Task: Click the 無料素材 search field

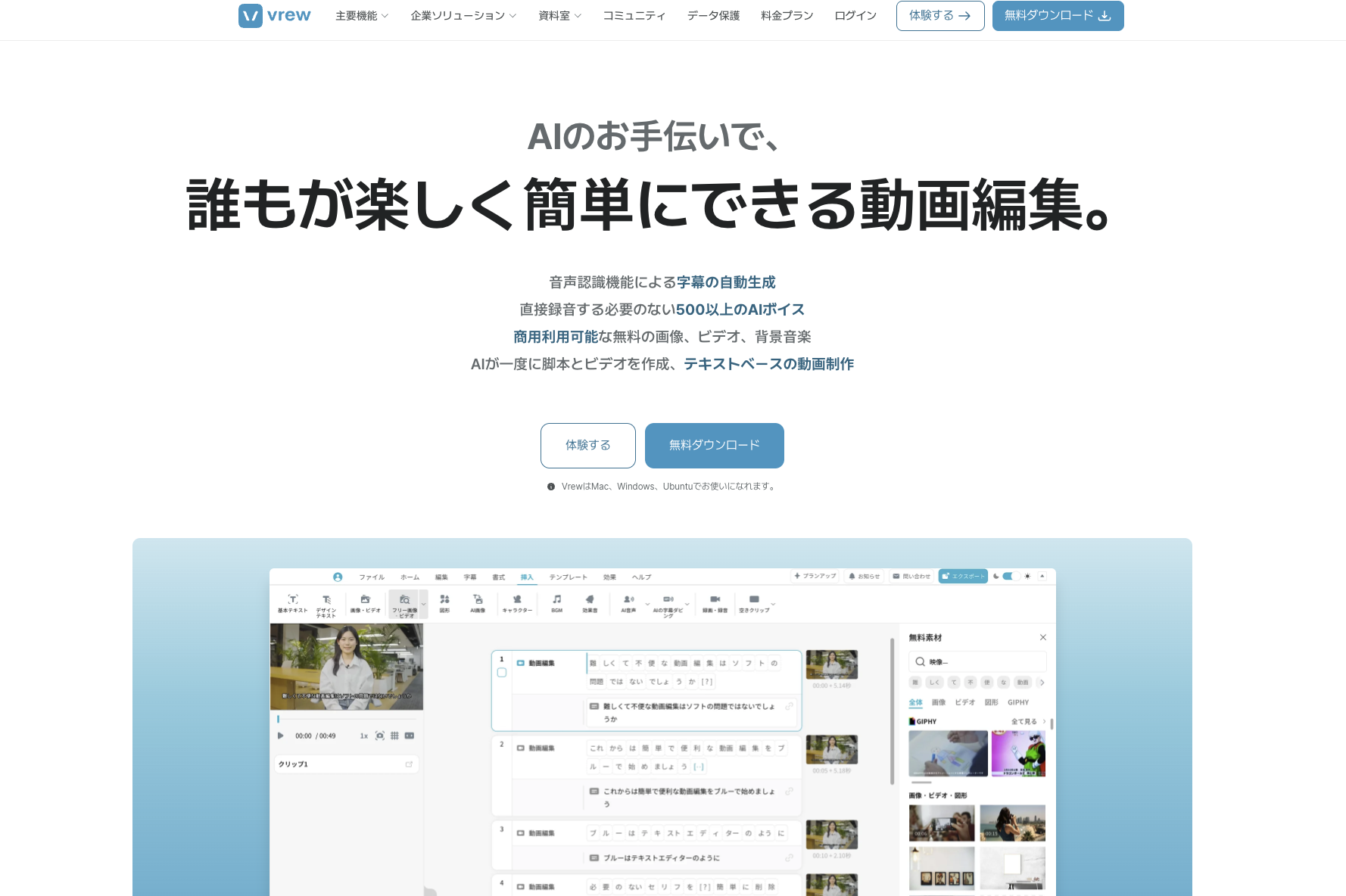Action: point(977,661)
